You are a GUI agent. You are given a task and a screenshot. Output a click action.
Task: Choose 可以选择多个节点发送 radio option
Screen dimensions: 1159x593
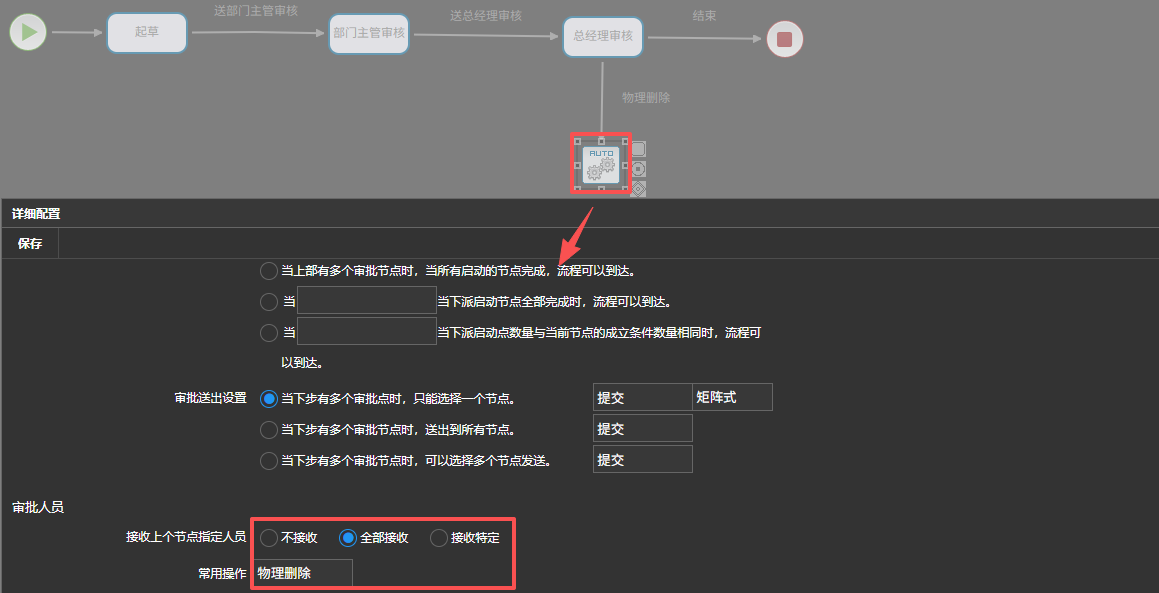click(269, 461)
